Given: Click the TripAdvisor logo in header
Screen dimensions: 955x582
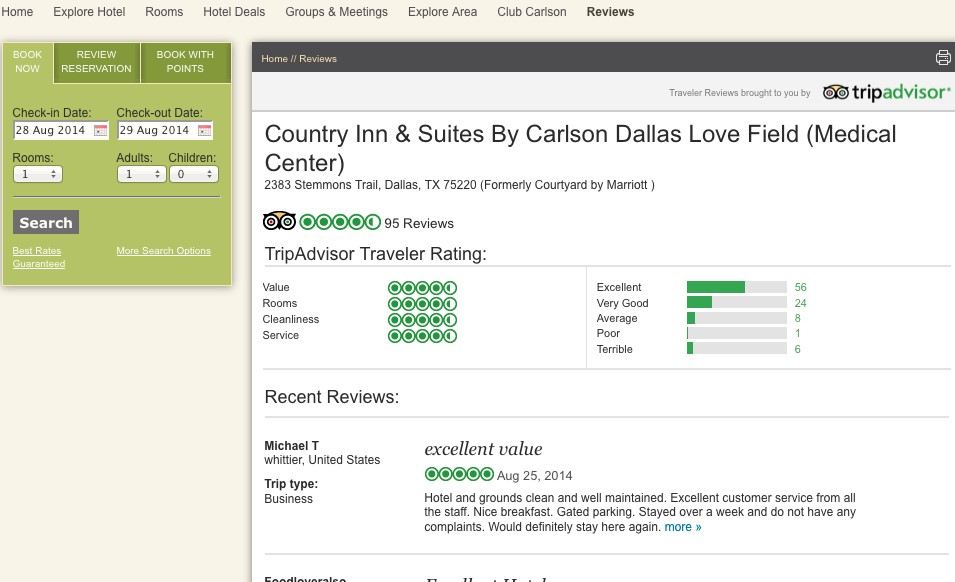Looking at the screenshot, I should (x=886, y=93).
